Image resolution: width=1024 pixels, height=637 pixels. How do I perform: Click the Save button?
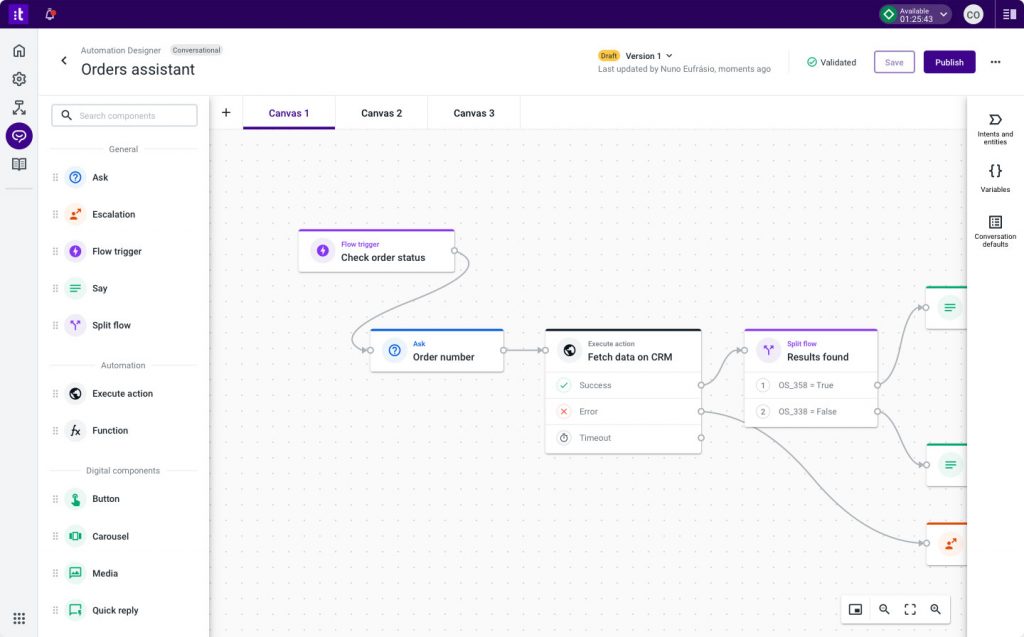(894, 62)
